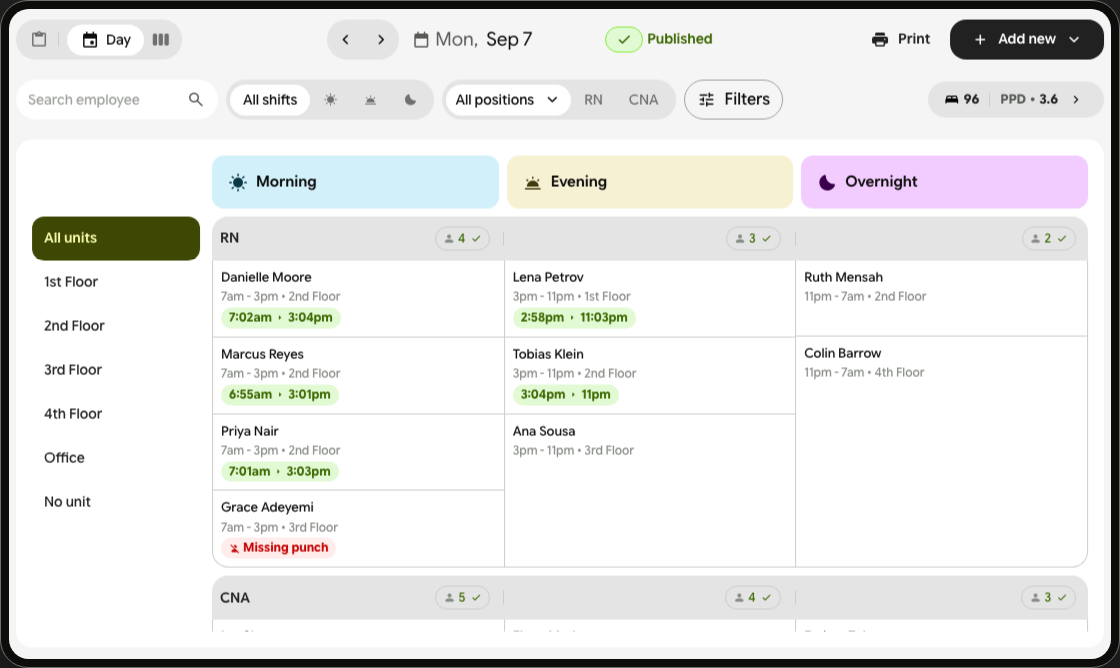Click the search magnifier icon
This screenshot has height=668, width=1120.
click(196, 99)
